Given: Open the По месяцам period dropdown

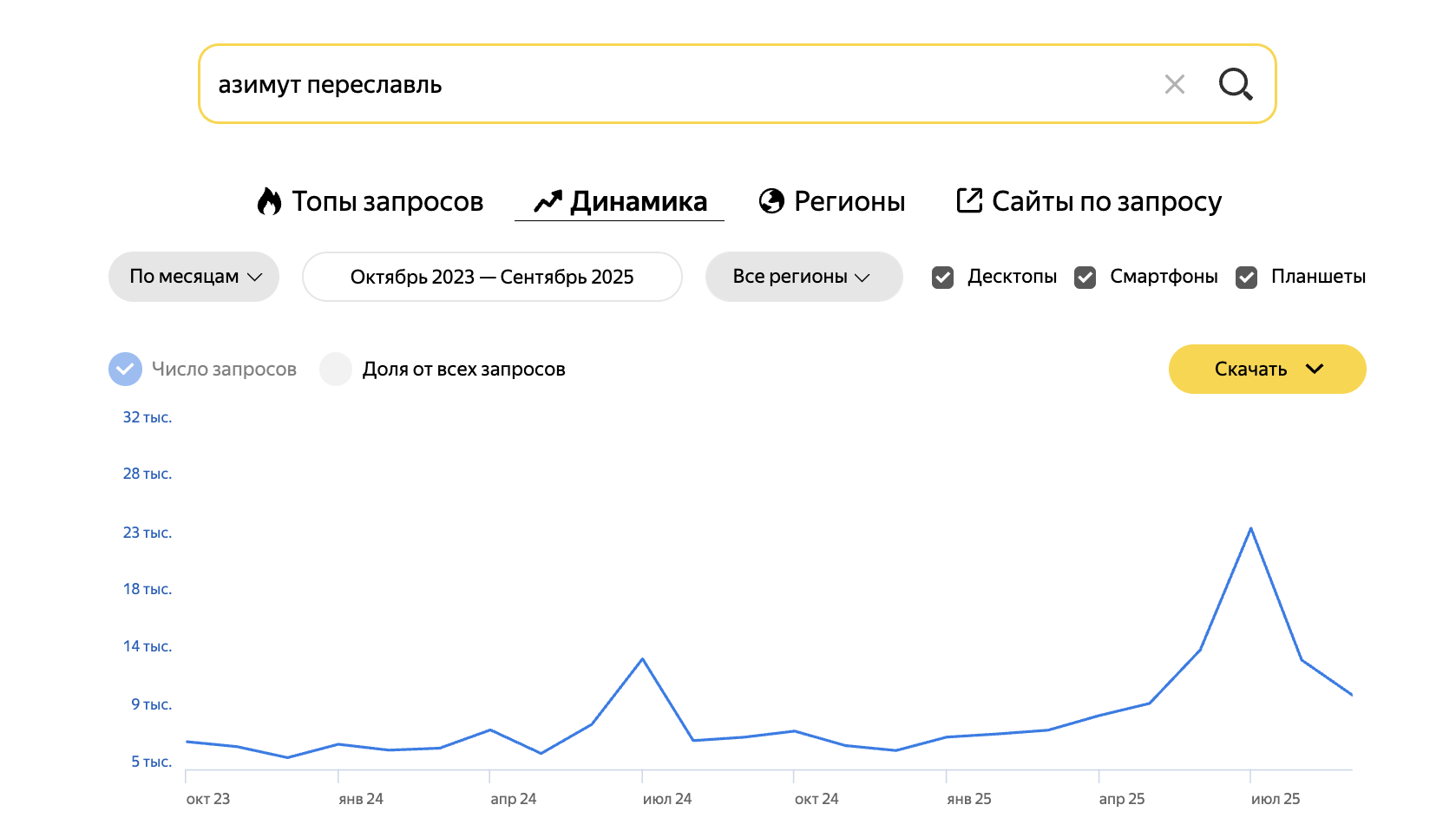Looking at the screenshot, I should 193,277.
